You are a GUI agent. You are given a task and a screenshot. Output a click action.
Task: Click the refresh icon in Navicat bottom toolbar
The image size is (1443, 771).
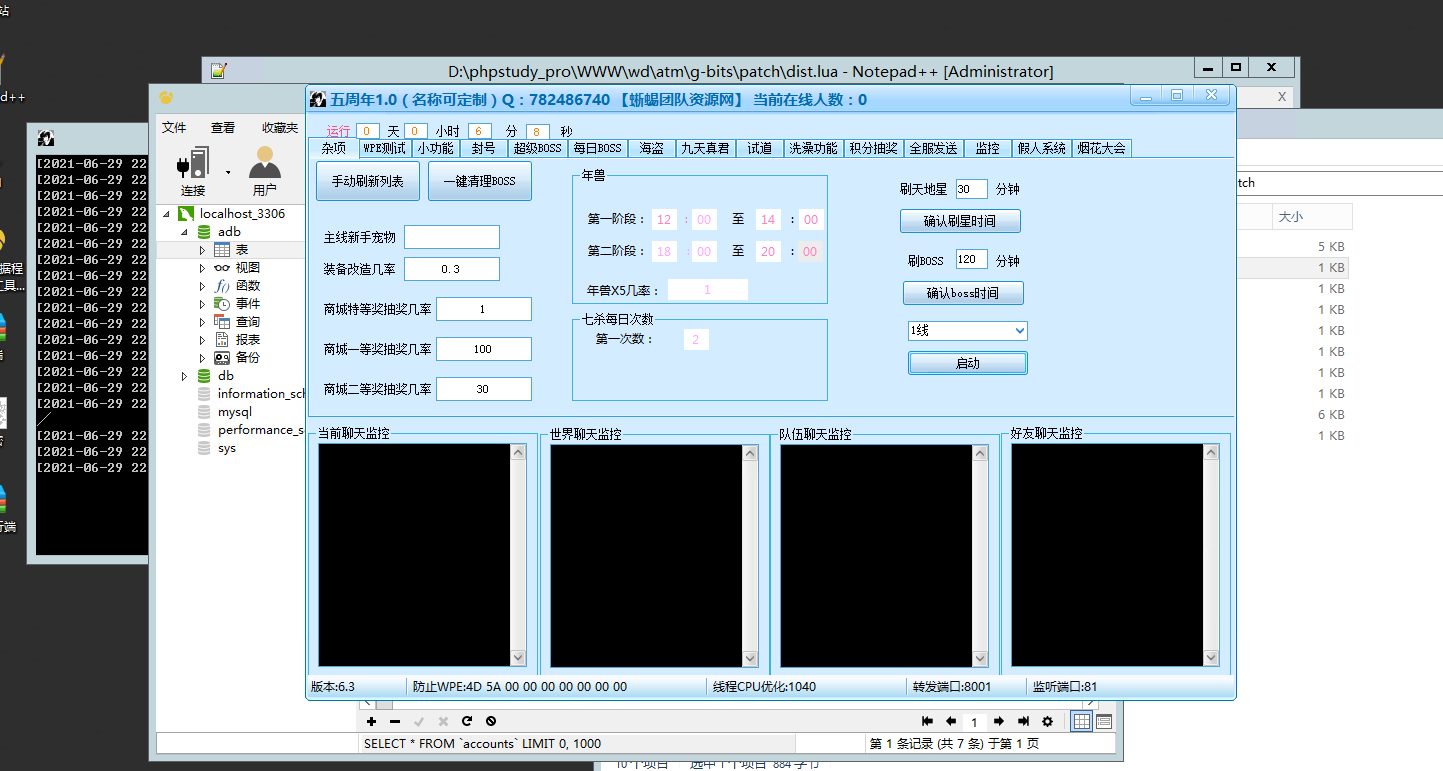click(x=467, y=721)
